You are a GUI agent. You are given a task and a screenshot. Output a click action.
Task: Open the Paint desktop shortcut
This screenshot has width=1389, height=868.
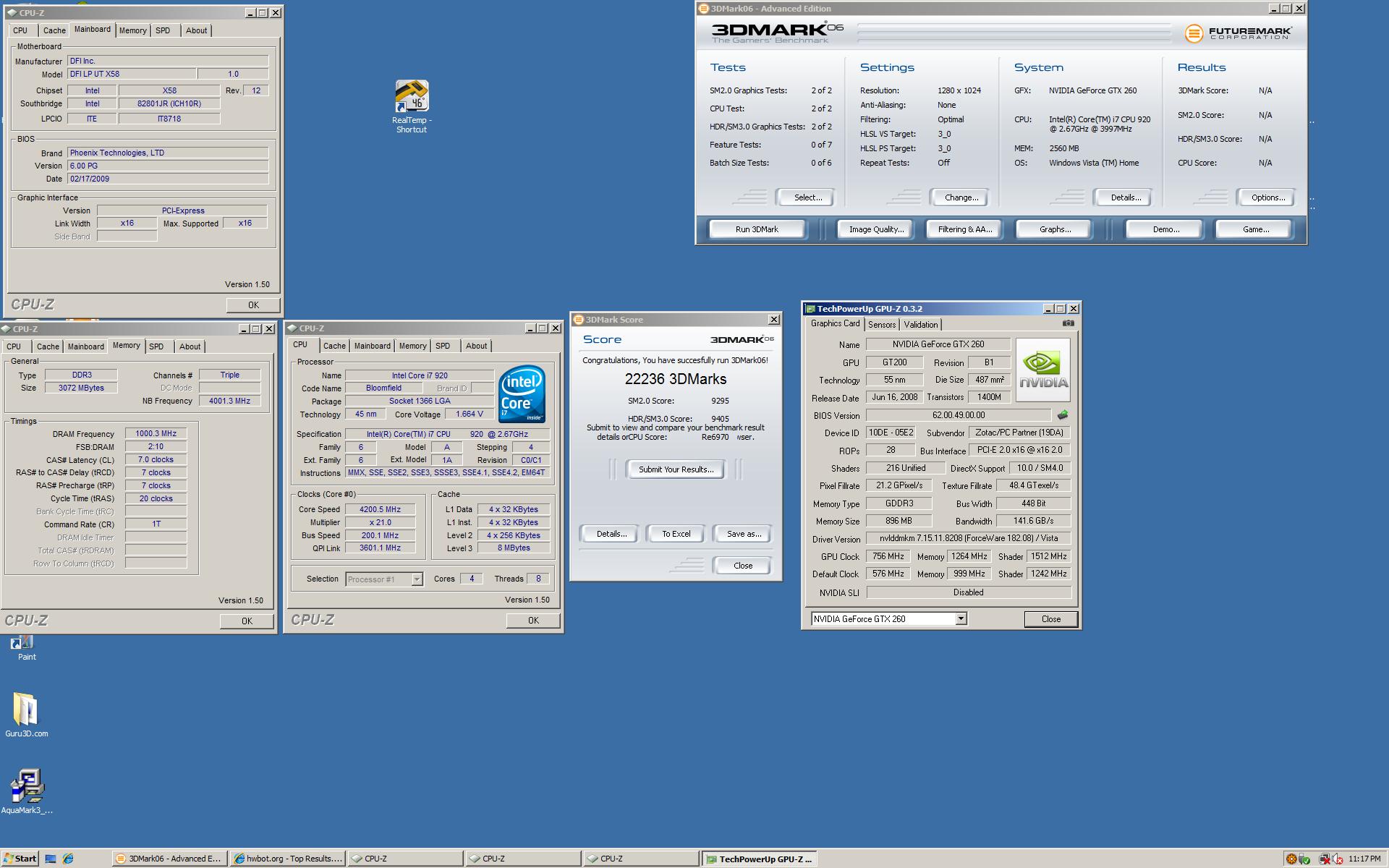(x=26, y=647)
